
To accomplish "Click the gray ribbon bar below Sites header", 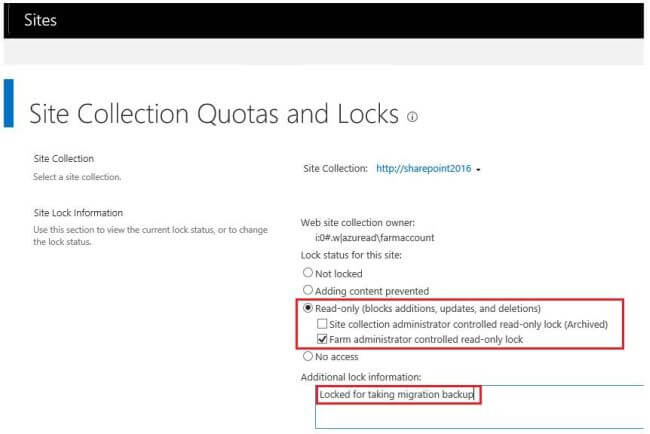I will [325, 52].
